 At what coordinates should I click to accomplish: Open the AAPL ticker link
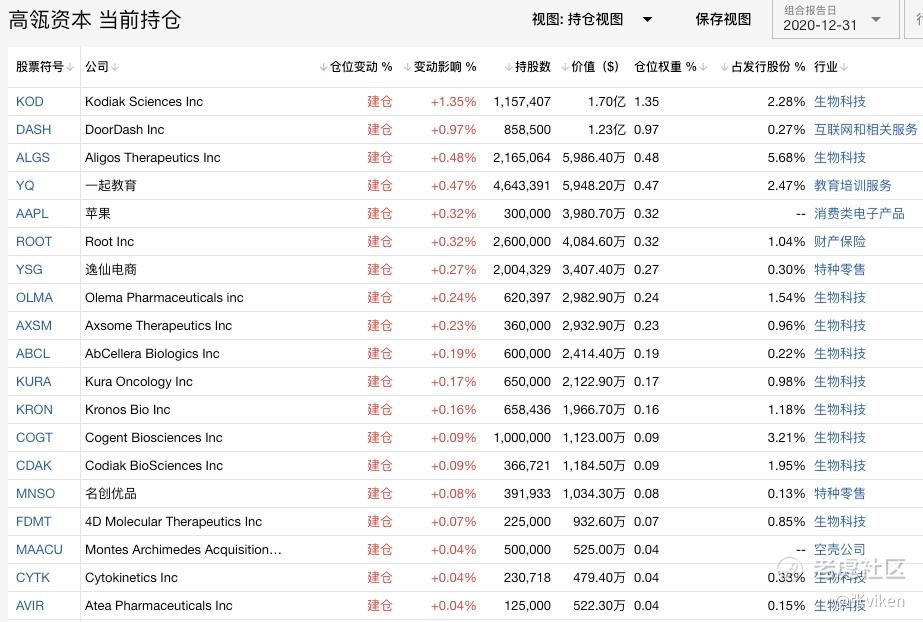32,214
